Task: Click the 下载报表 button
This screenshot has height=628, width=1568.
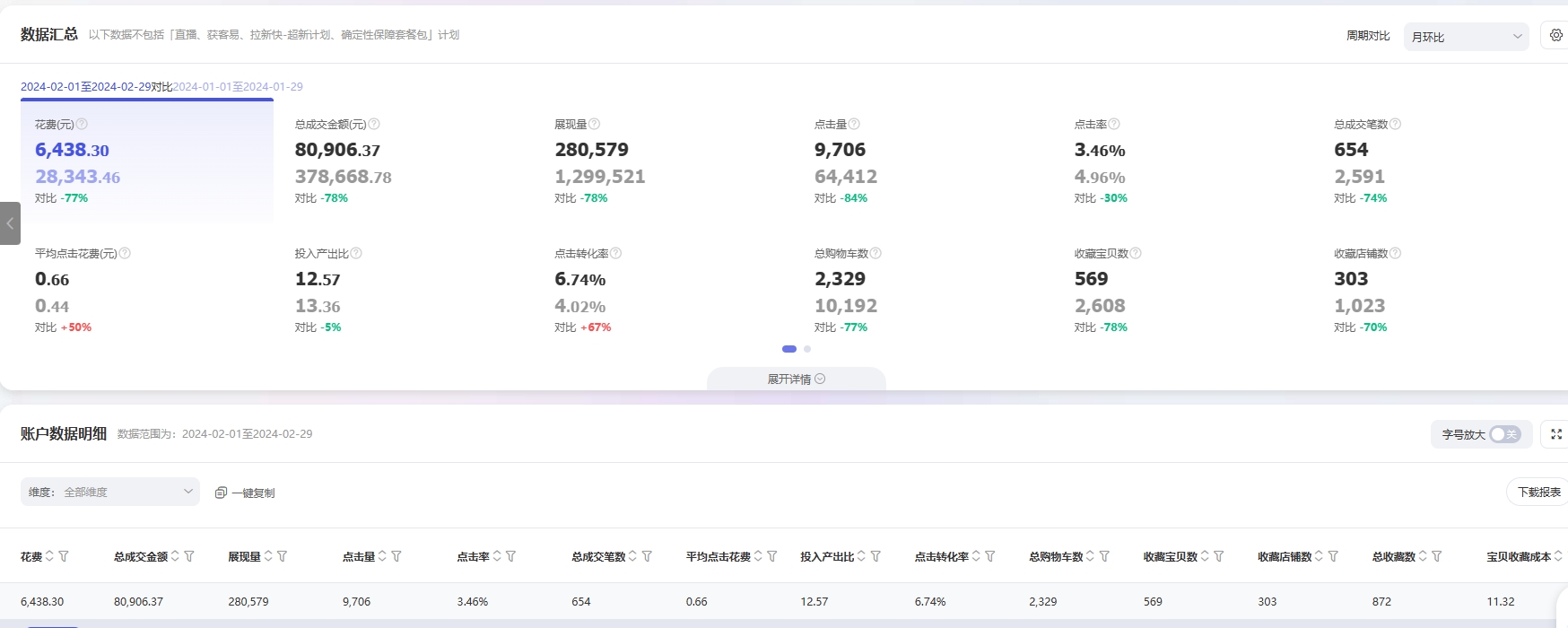Action: [1538, 493]
